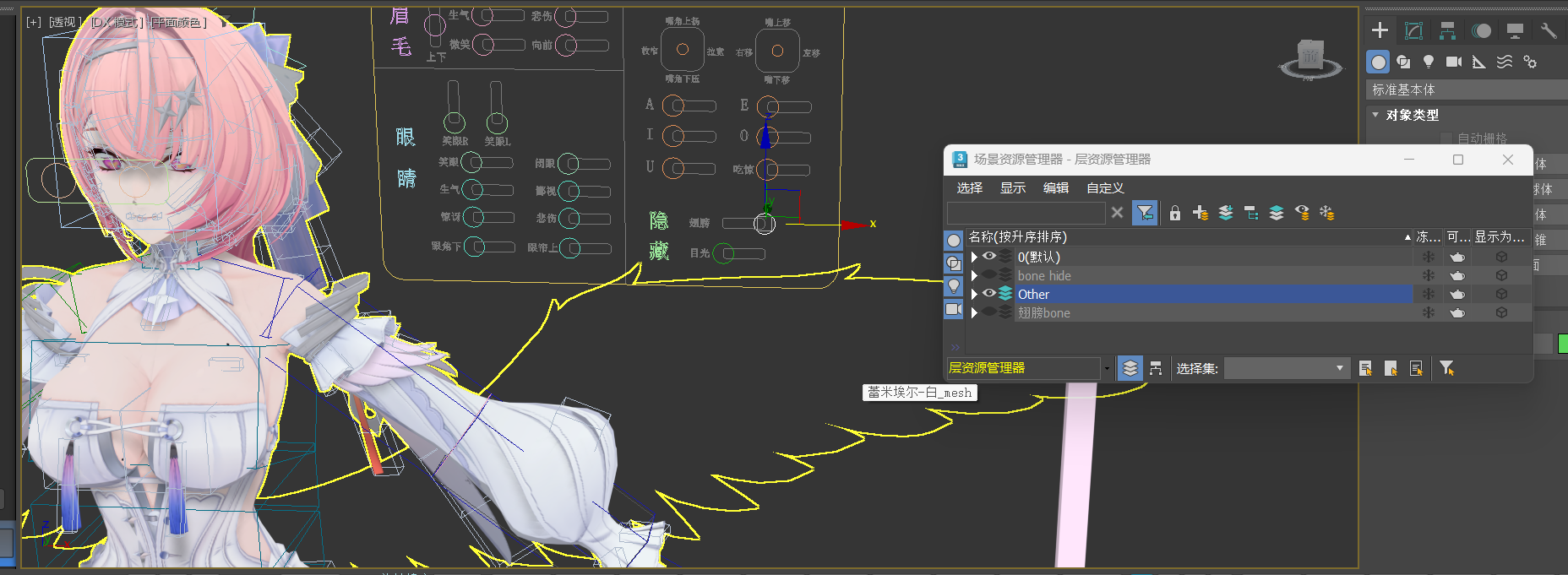Select Systems gears category in the Create panel
The image size is (1568, 575).
click(x=1530, y=62)
